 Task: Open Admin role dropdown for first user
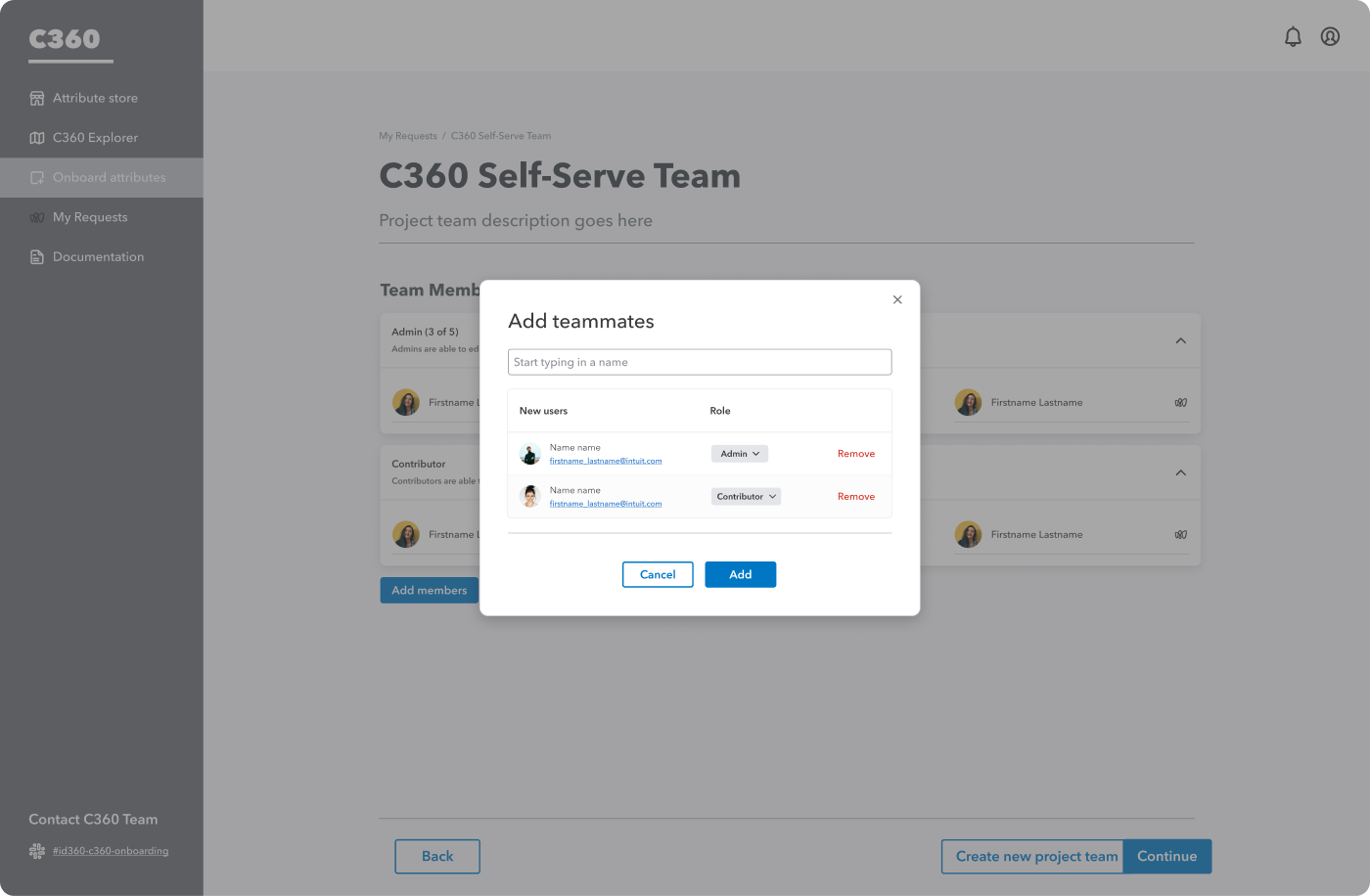point(740,454)
